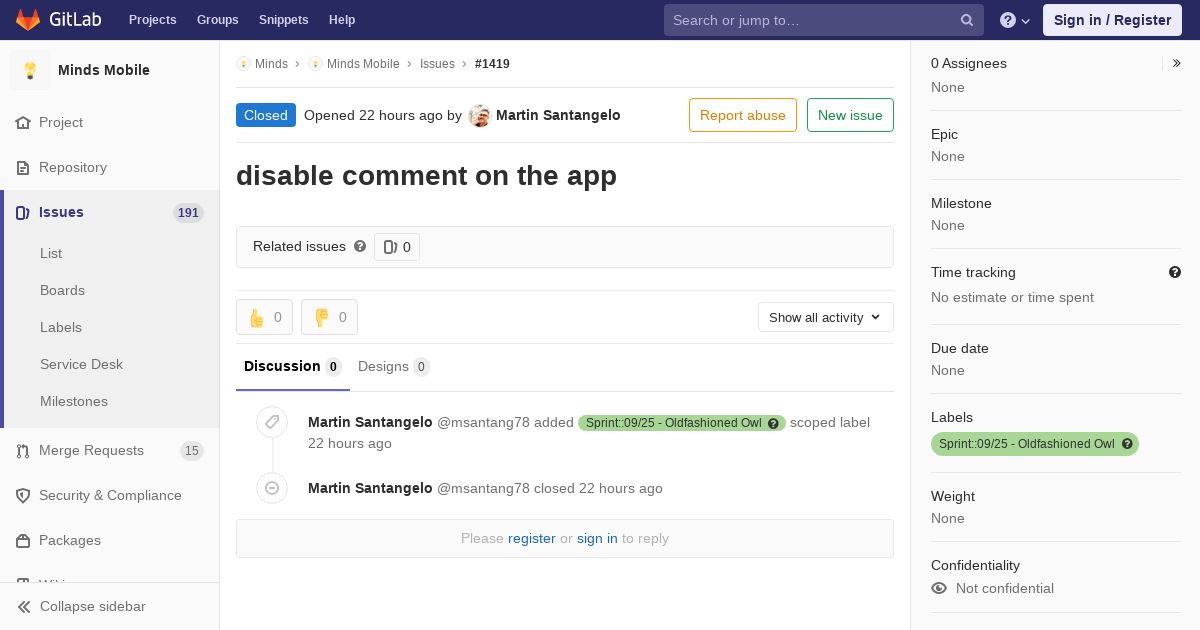1200x630 pixels.
Task: Click the label tag icon in activity
Action: (272, 422)
